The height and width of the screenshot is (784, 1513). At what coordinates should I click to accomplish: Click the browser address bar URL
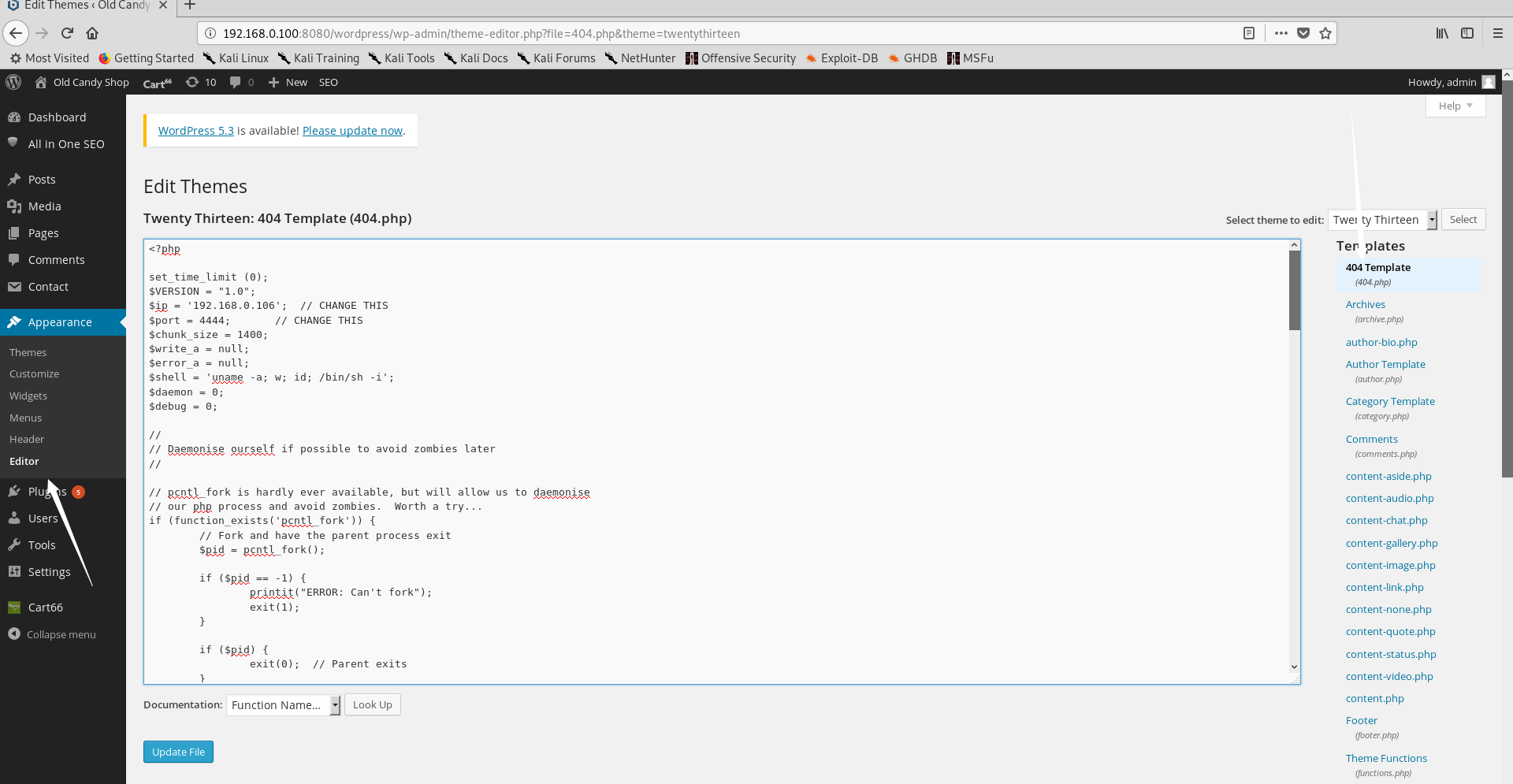(x=481, y=33)
